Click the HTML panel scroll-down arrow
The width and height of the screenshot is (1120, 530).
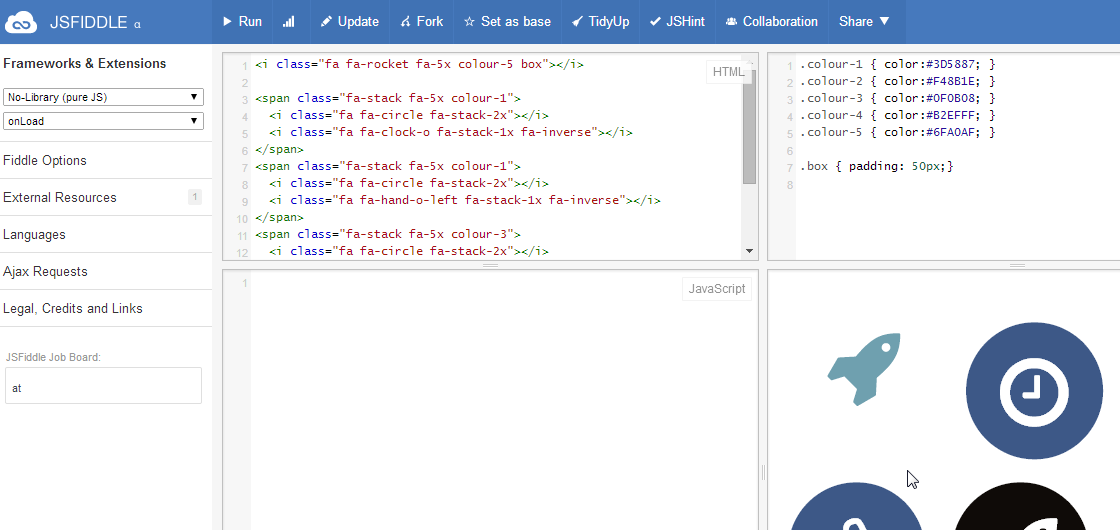pos(749,251)
